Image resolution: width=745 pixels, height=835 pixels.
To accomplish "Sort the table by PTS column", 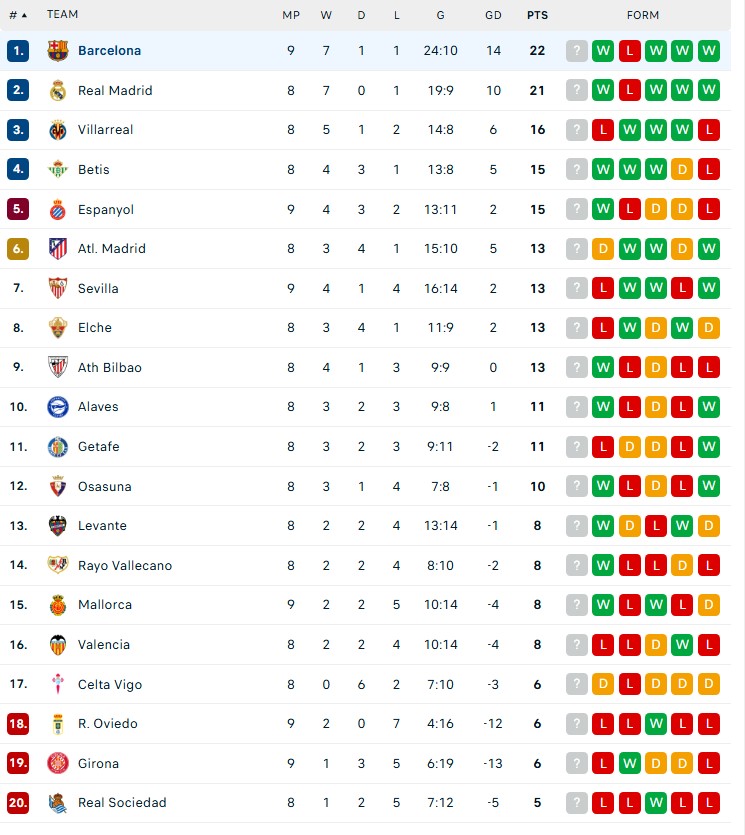I will tap(537, 15).
